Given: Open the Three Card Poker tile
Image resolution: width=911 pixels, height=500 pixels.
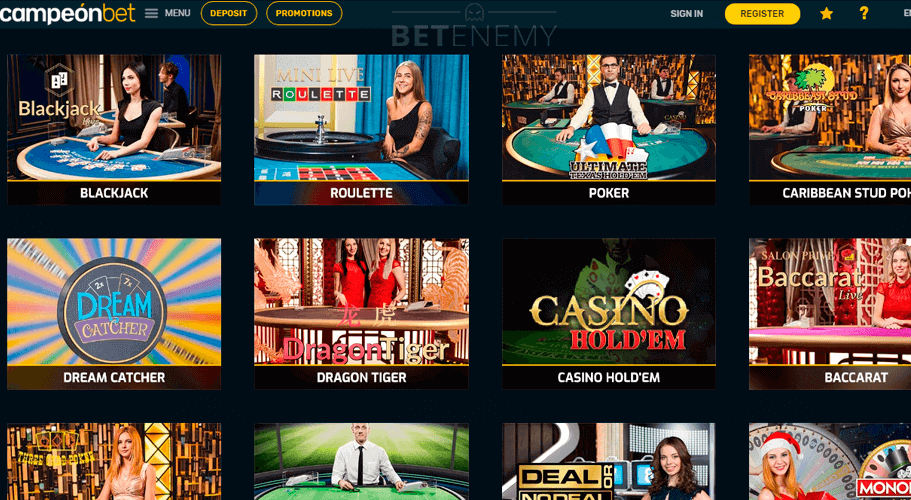Looking at the screenshot, I should (x=114, y=462).
